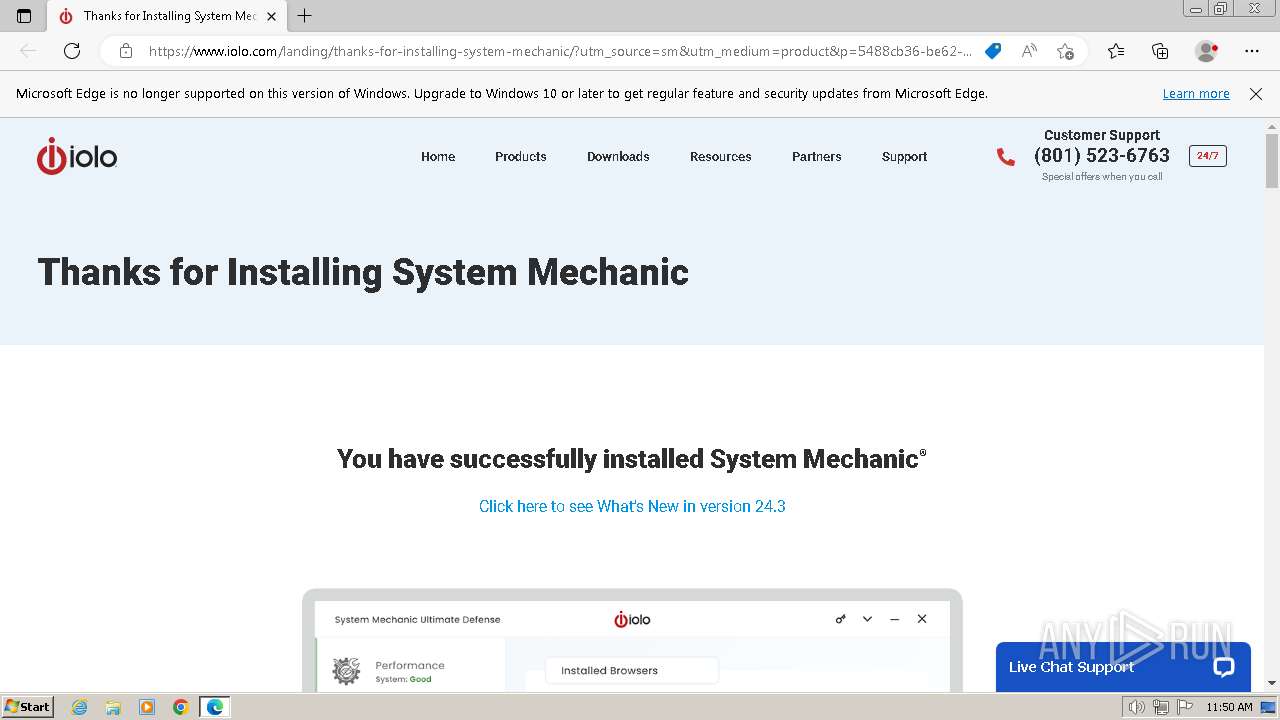Click the 11:50 AM system clock
The width and height of the screenshot is (1280, 720).
pos(1229,707)
